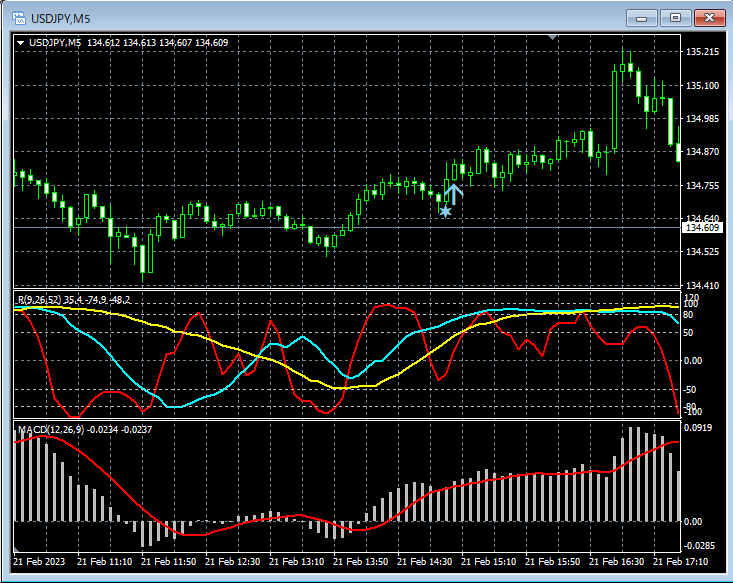The height and width of the screenshot is (583, 733).
Task: Click the 21 Feb 16:30 time label
Action: click(615, 562)
